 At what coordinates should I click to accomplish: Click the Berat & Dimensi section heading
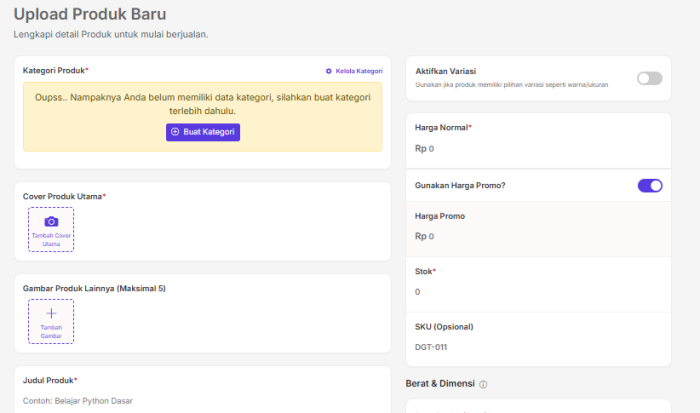(x=440, y=384)
